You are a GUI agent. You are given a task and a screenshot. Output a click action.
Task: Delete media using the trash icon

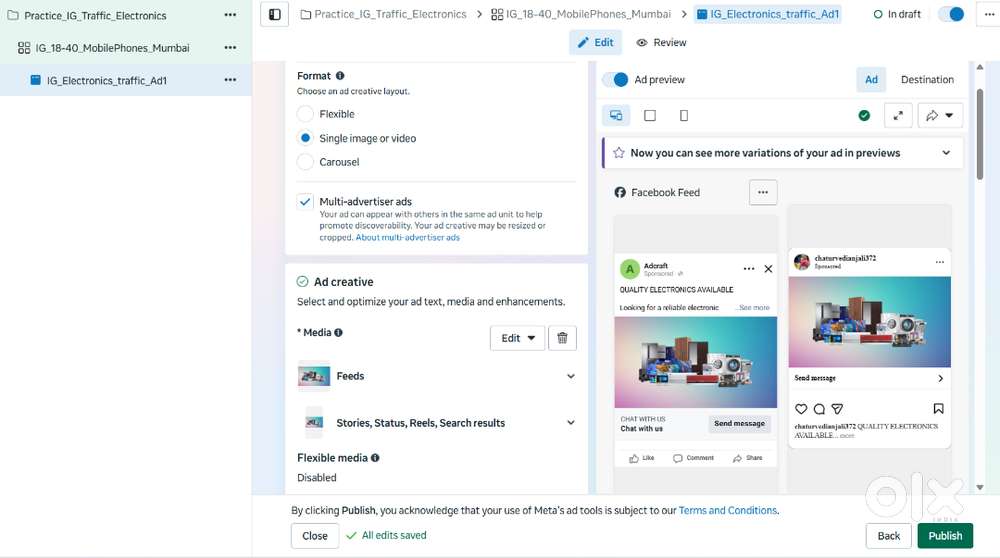click(x=562, y=338)
